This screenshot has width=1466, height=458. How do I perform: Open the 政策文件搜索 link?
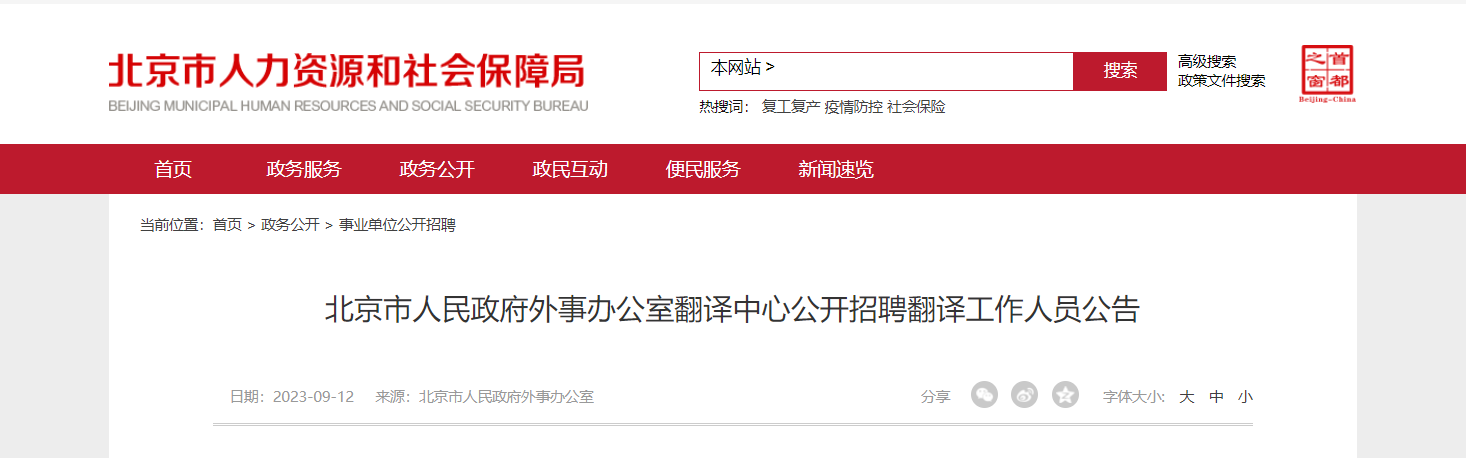[x=1222, y=81]
